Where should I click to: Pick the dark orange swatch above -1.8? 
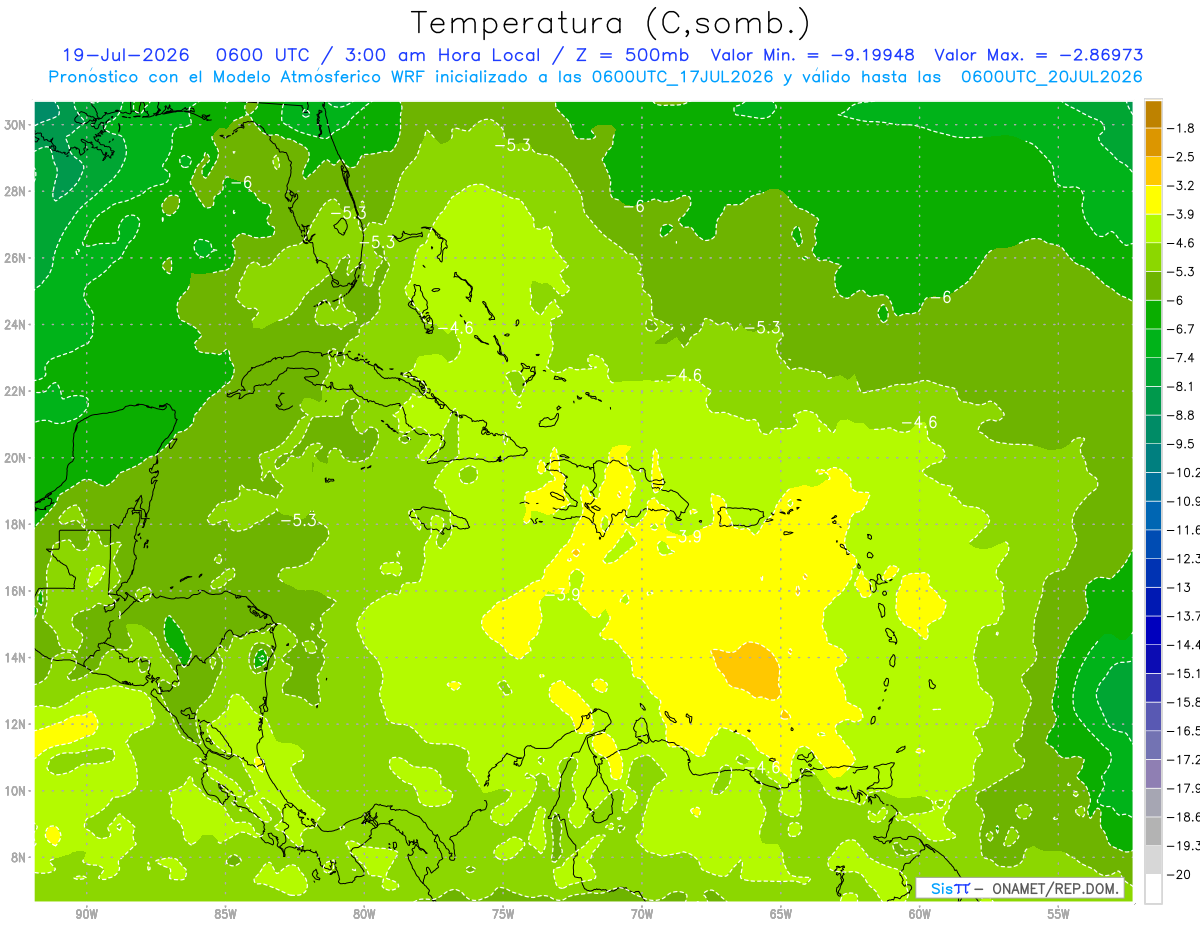click(1153, 114)
